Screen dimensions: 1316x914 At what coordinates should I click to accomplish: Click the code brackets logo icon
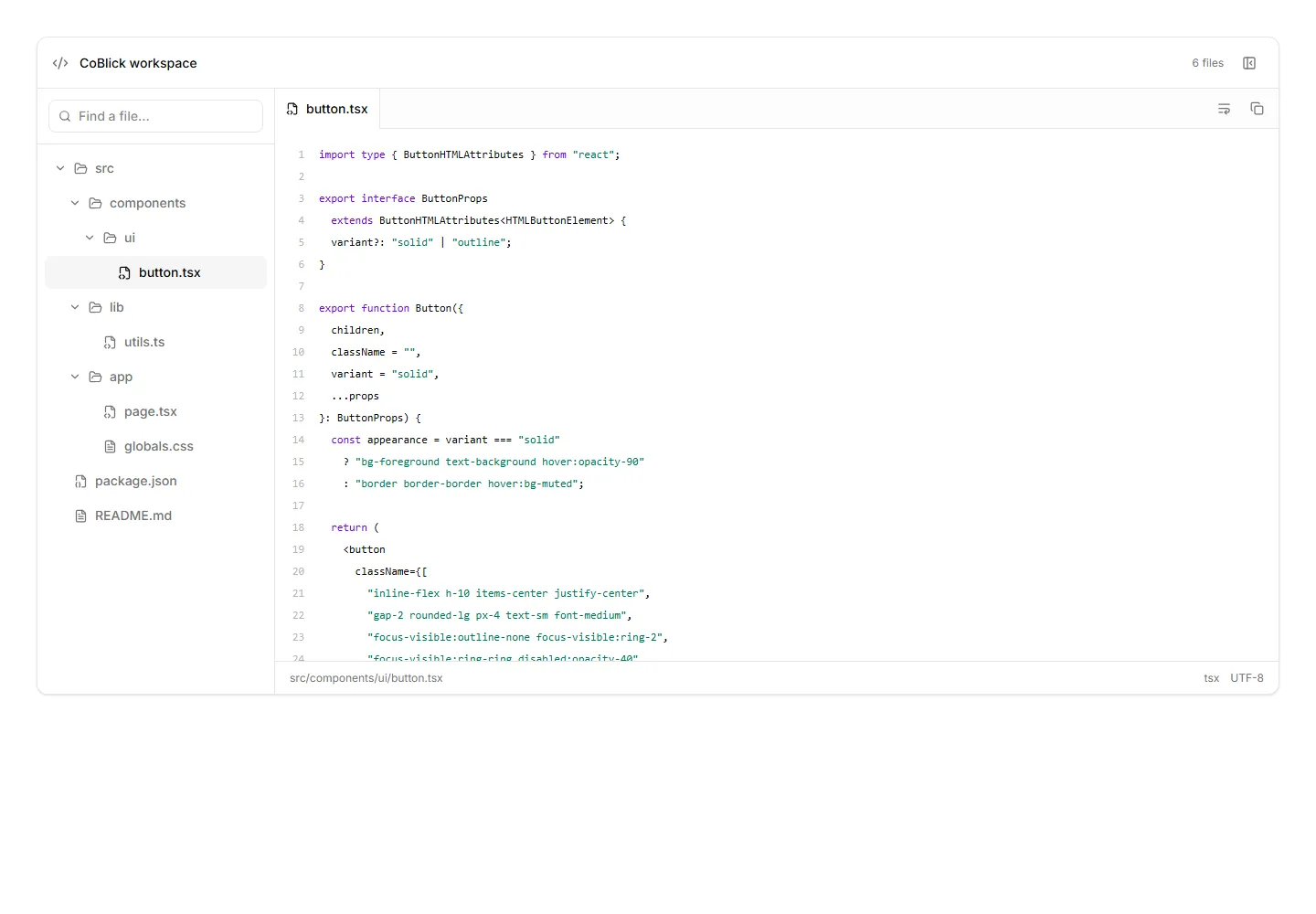tap(60, 63)
